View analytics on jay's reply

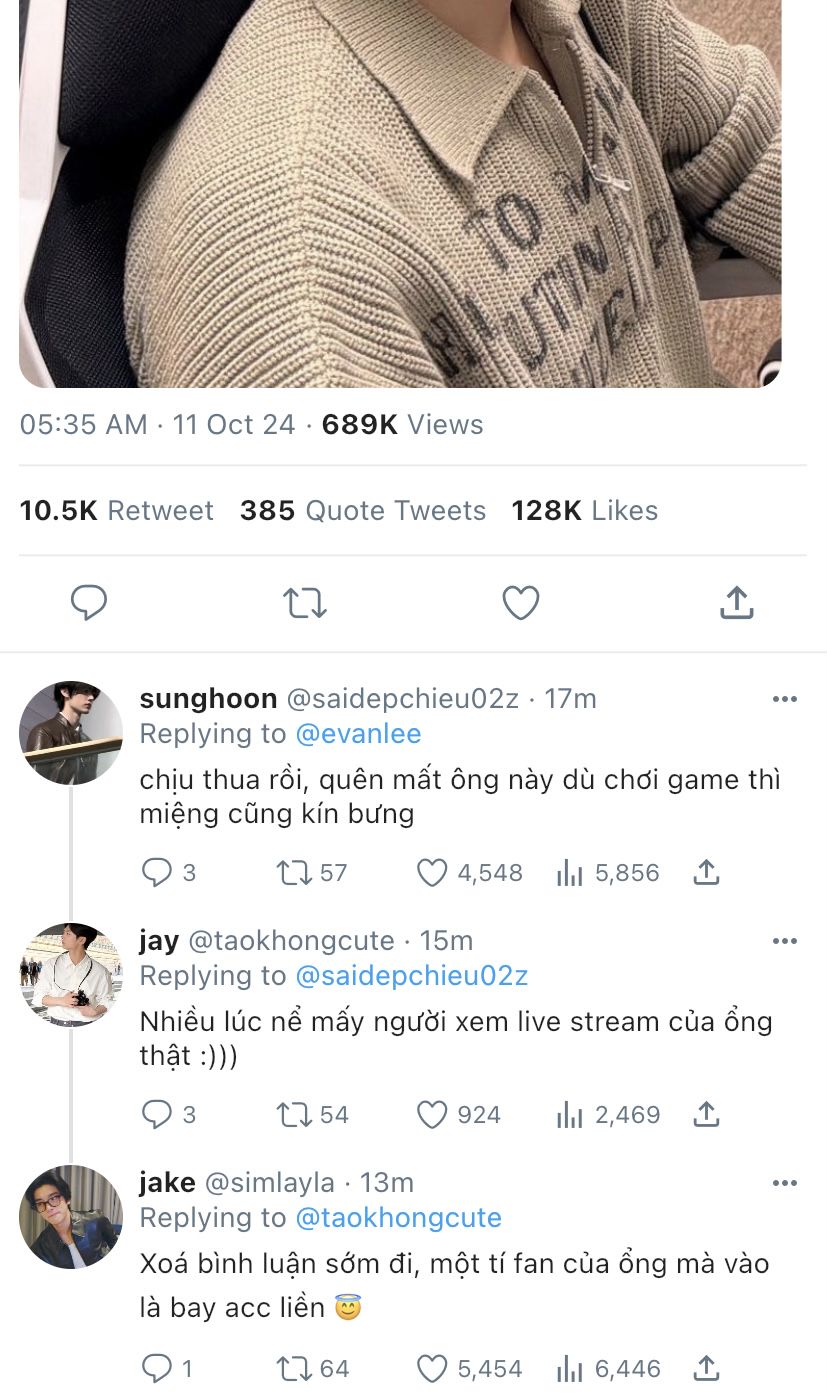point(569,1115)
